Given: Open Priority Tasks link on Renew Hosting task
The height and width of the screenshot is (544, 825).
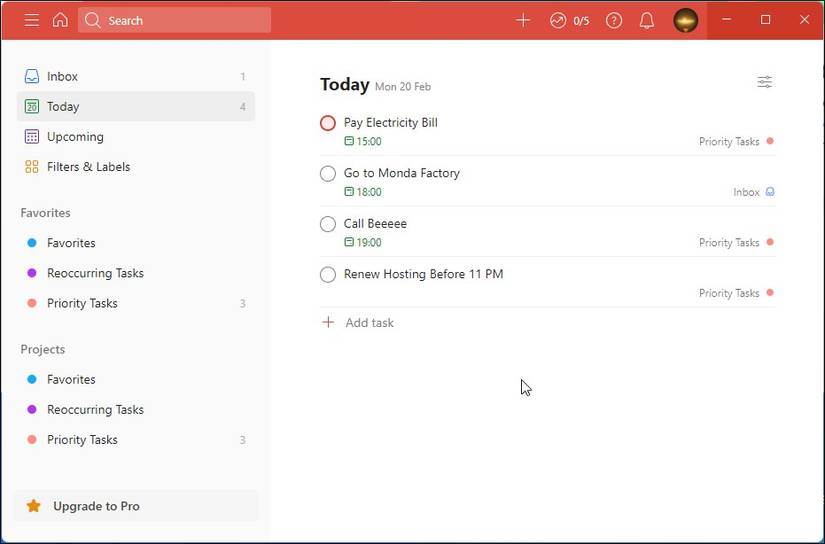Looking at the screenshot, I should click(736, 293).
